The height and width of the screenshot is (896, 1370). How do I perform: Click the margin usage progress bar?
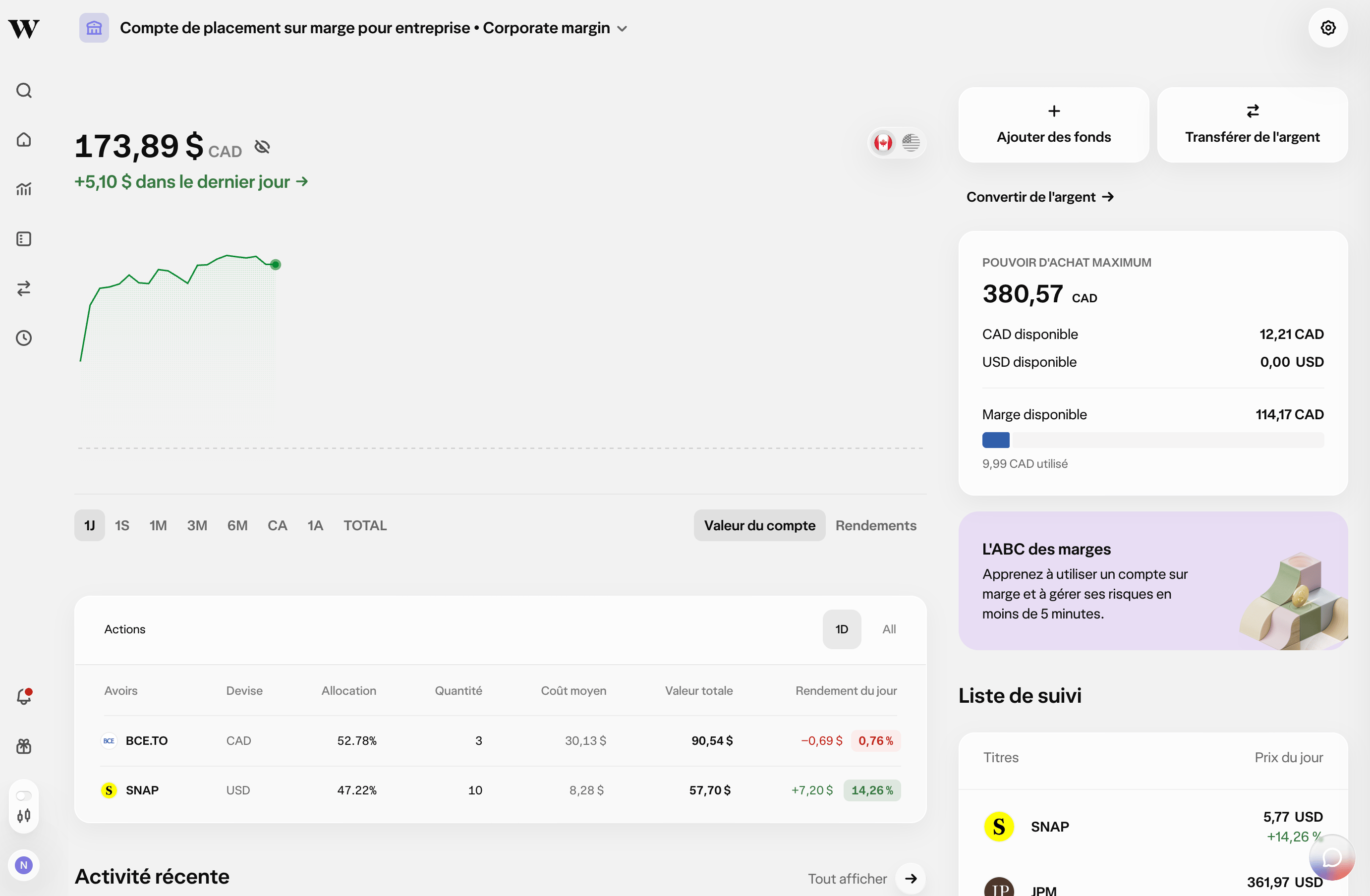[x=1152, y=440]
